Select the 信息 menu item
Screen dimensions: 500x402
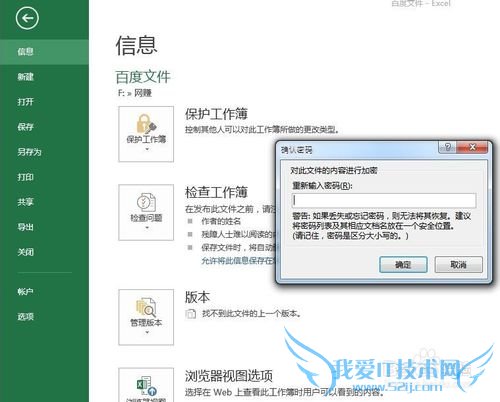point(44,52)
